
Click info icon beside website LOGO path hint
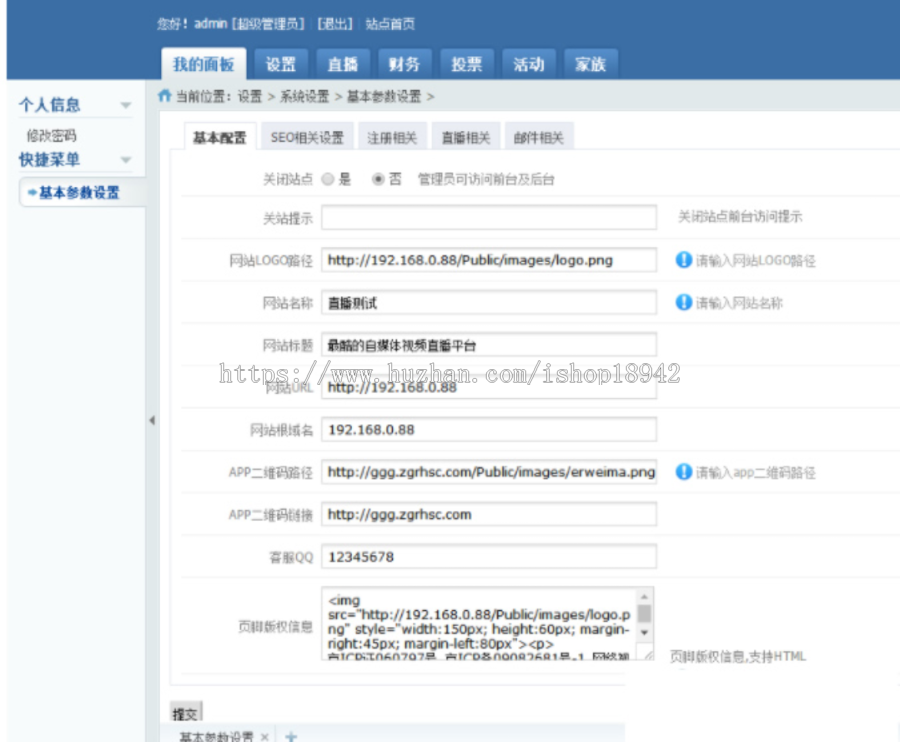click(684, 260)
